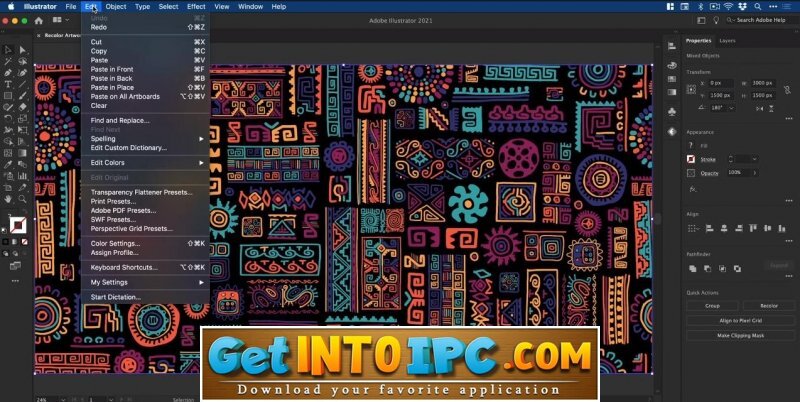Click the W width field in Transform
Image resolution: width=800 pixels, height=402 pixels.
coord(762,83)
